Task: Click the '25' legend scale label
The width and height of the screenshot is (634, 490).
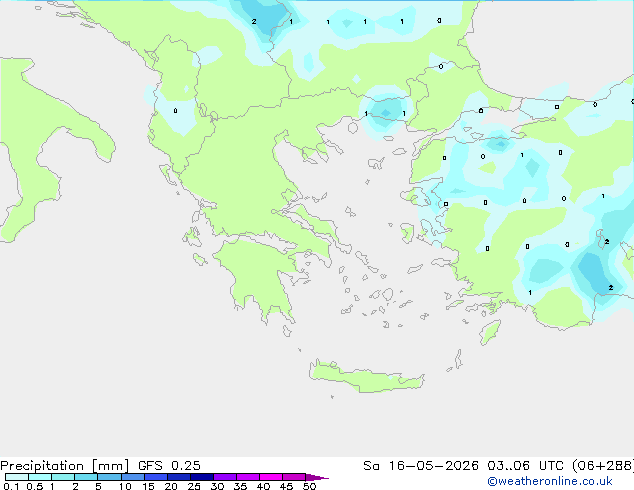Action: 194,486
